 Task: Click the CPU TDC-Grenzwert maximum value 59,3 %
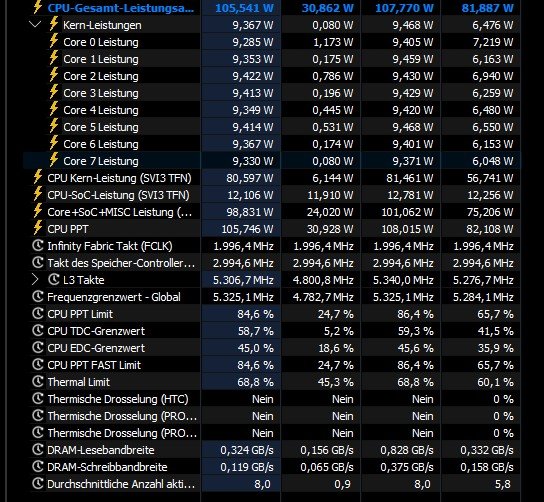click(x=416, y=331)
